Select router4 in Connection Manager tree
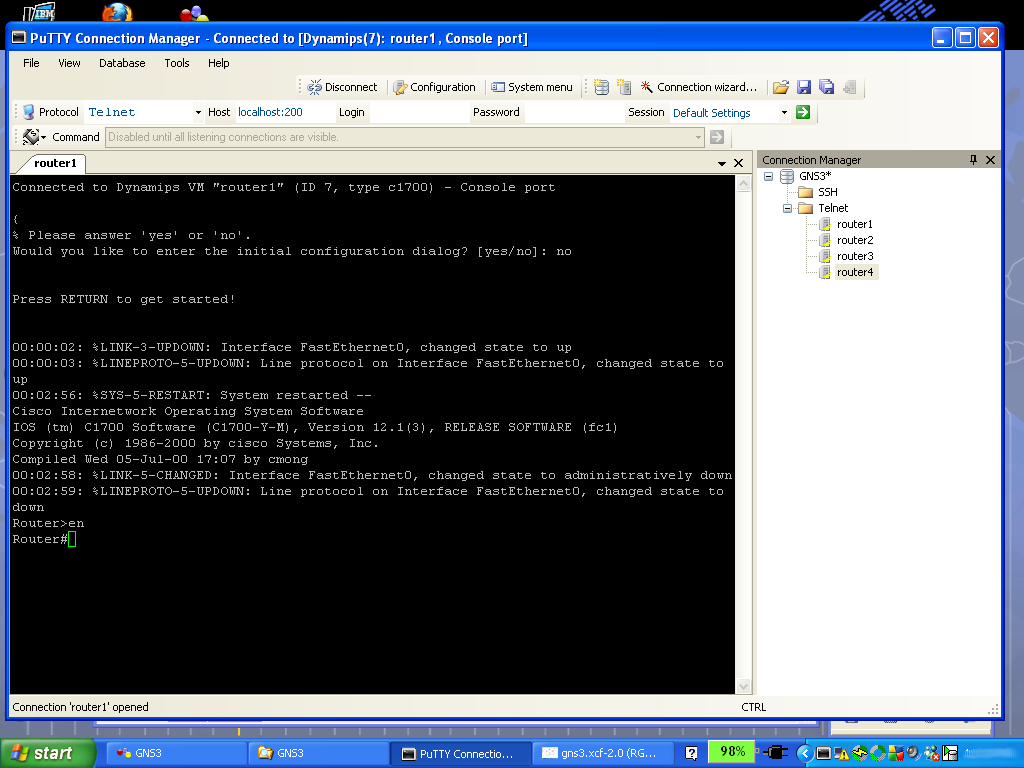The height and width of the screenshot is (768, 1024). pyautogui.click(x=855, y=272)
